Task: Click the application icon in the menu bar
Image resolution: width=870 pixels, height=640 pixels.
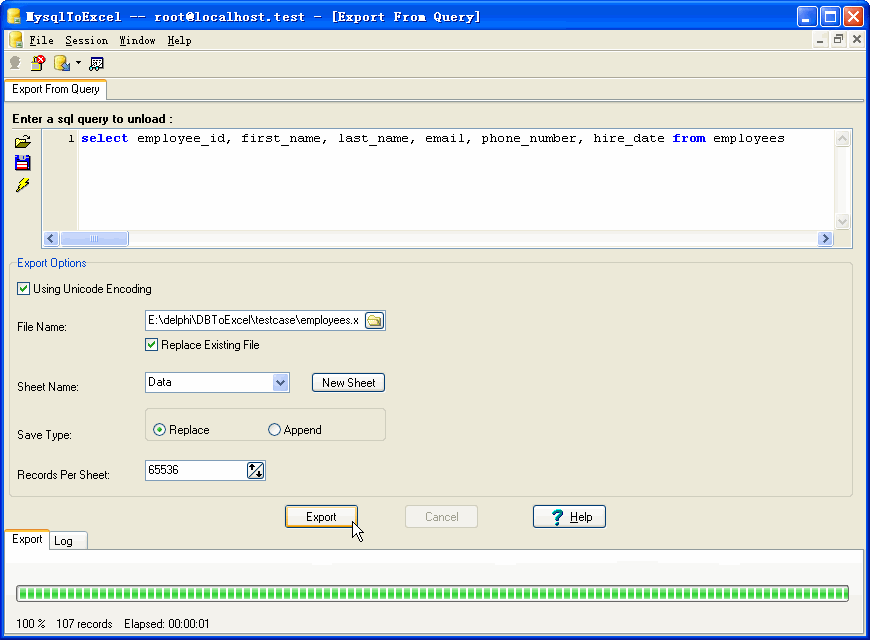Action: [x=16, y=40]
